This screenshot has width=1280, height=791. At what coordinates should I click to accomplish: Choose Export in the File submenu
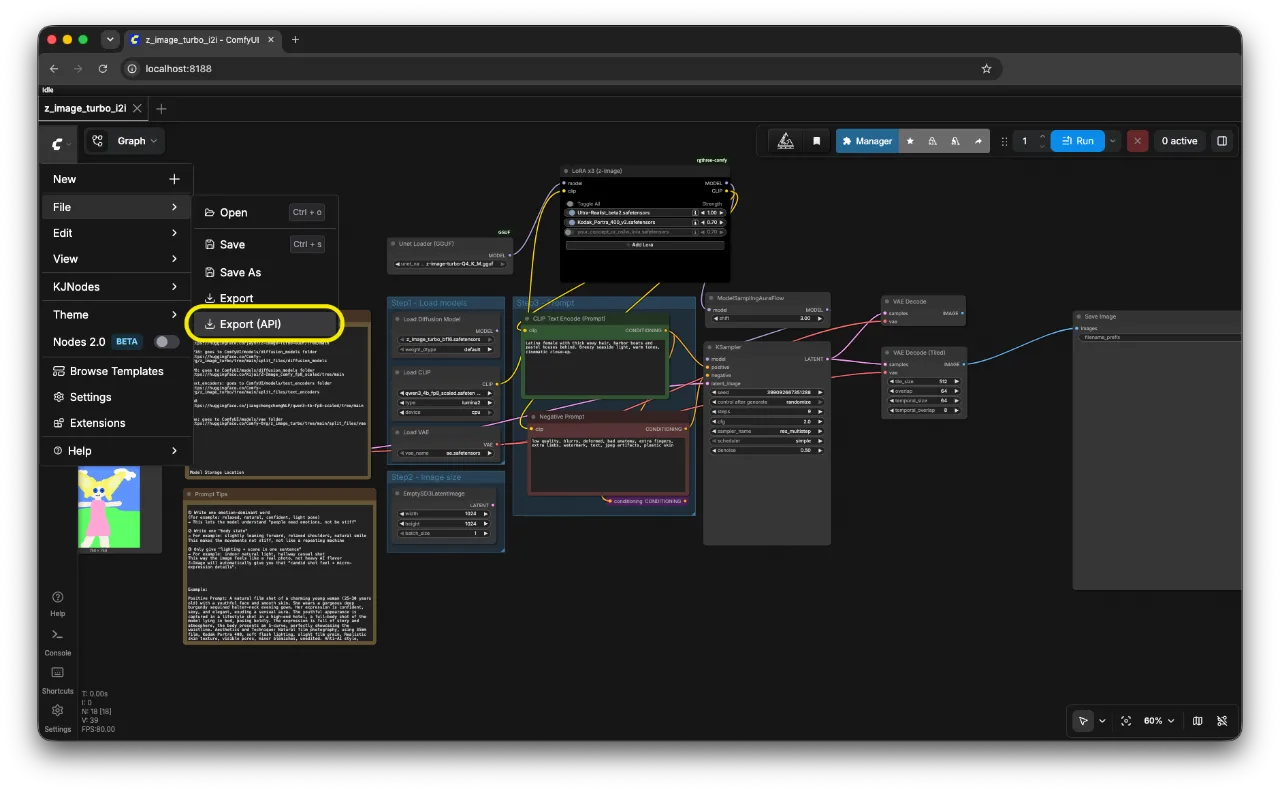coord(264,298)
